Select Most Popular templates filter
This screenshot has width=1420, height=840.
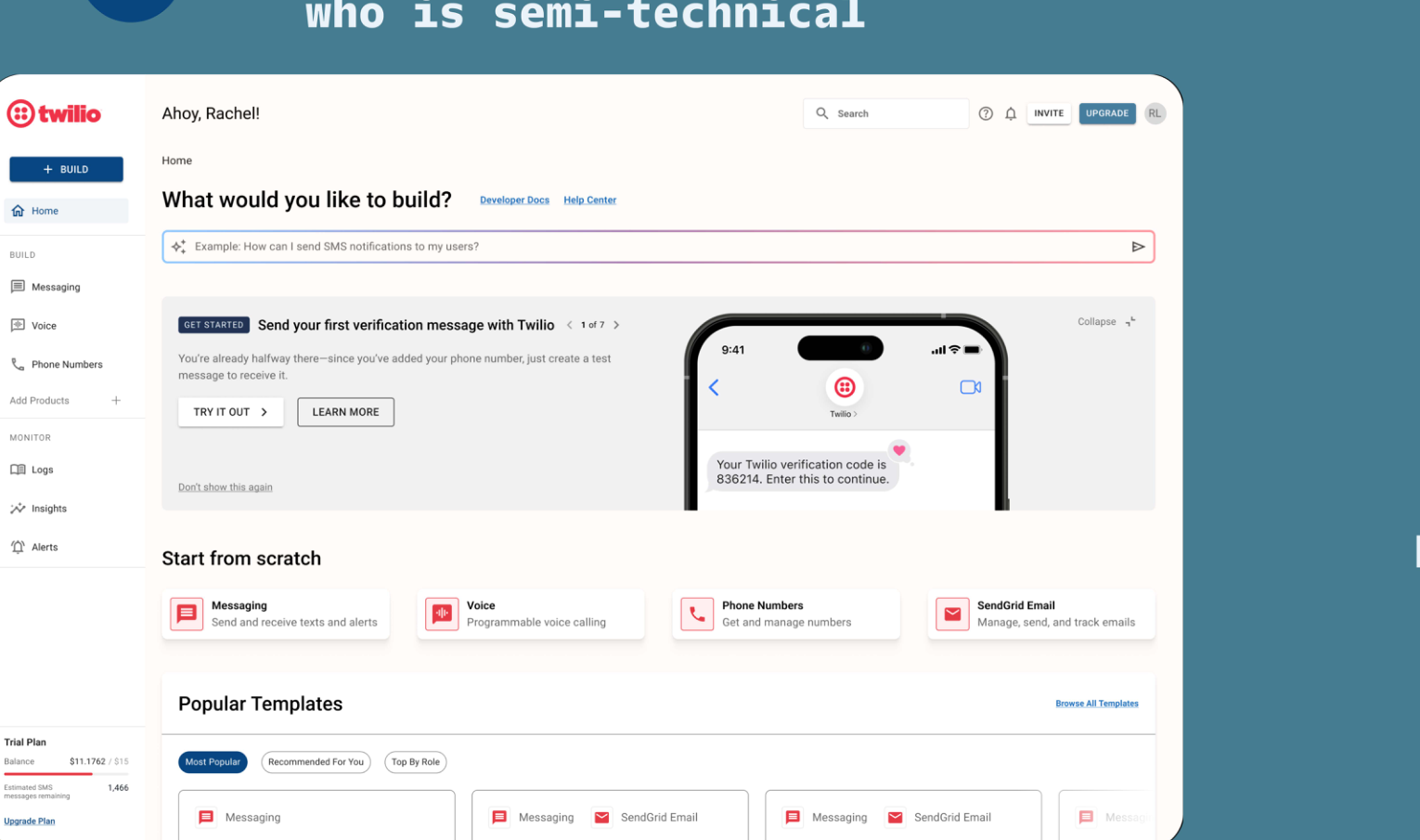(x=213, y=762)
